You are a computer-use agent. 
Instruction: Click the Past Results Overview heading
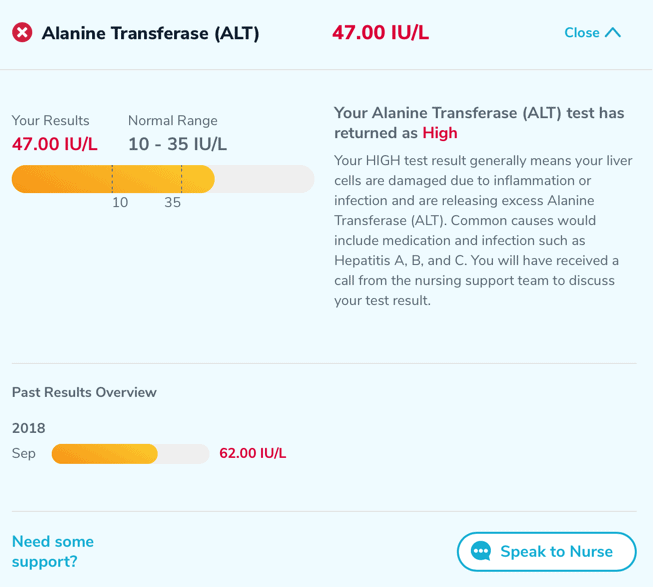(x=84, y=392)
